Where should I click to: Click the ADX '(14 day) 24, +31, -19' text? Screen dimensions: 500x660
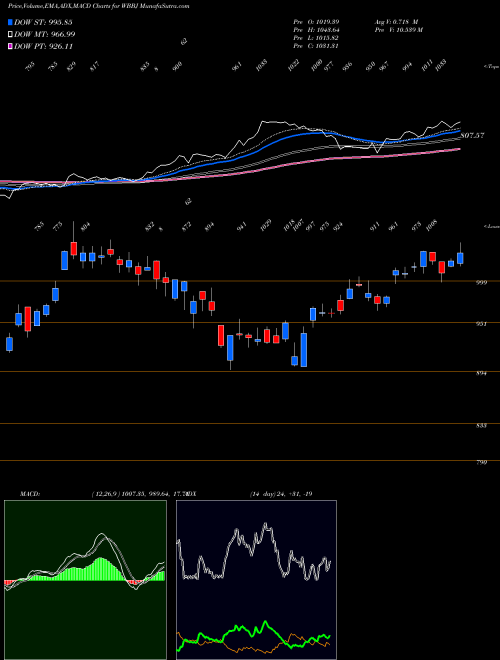click(x=281, y=494)
